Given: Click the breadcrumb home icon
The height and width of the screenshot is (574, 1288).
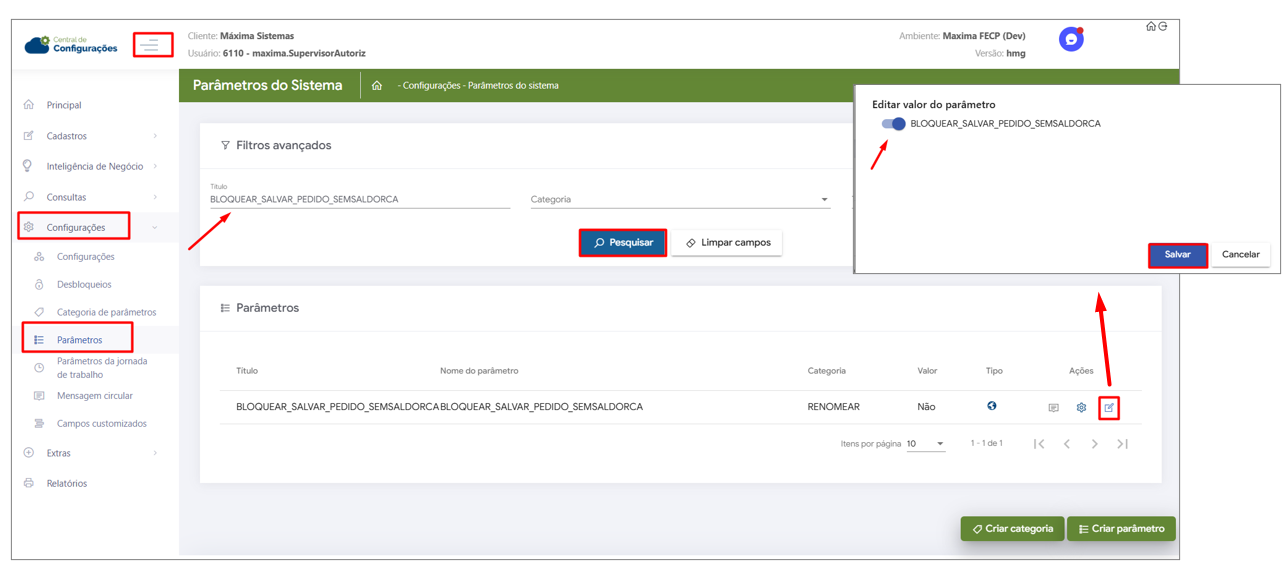Looking at the screenshot, I should click(x=377, y=86).
